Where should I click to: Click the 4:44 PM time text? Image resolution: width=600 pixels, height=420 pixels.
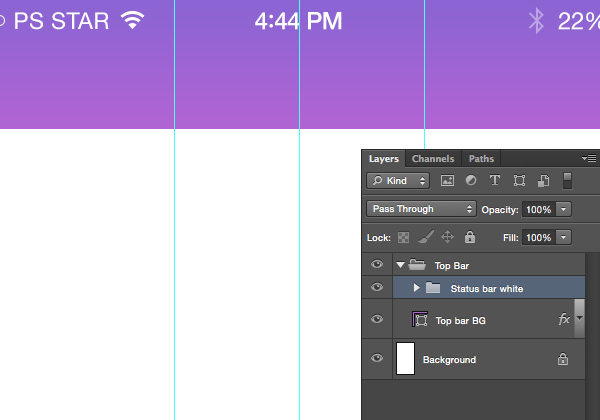[298, 21]
